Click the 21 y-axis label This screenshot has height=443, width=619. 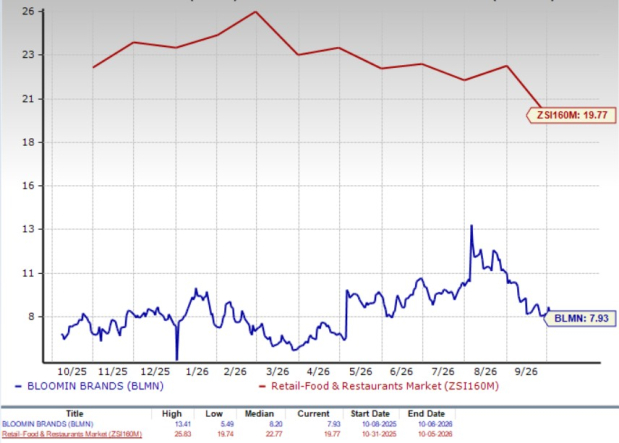point(28,98)
